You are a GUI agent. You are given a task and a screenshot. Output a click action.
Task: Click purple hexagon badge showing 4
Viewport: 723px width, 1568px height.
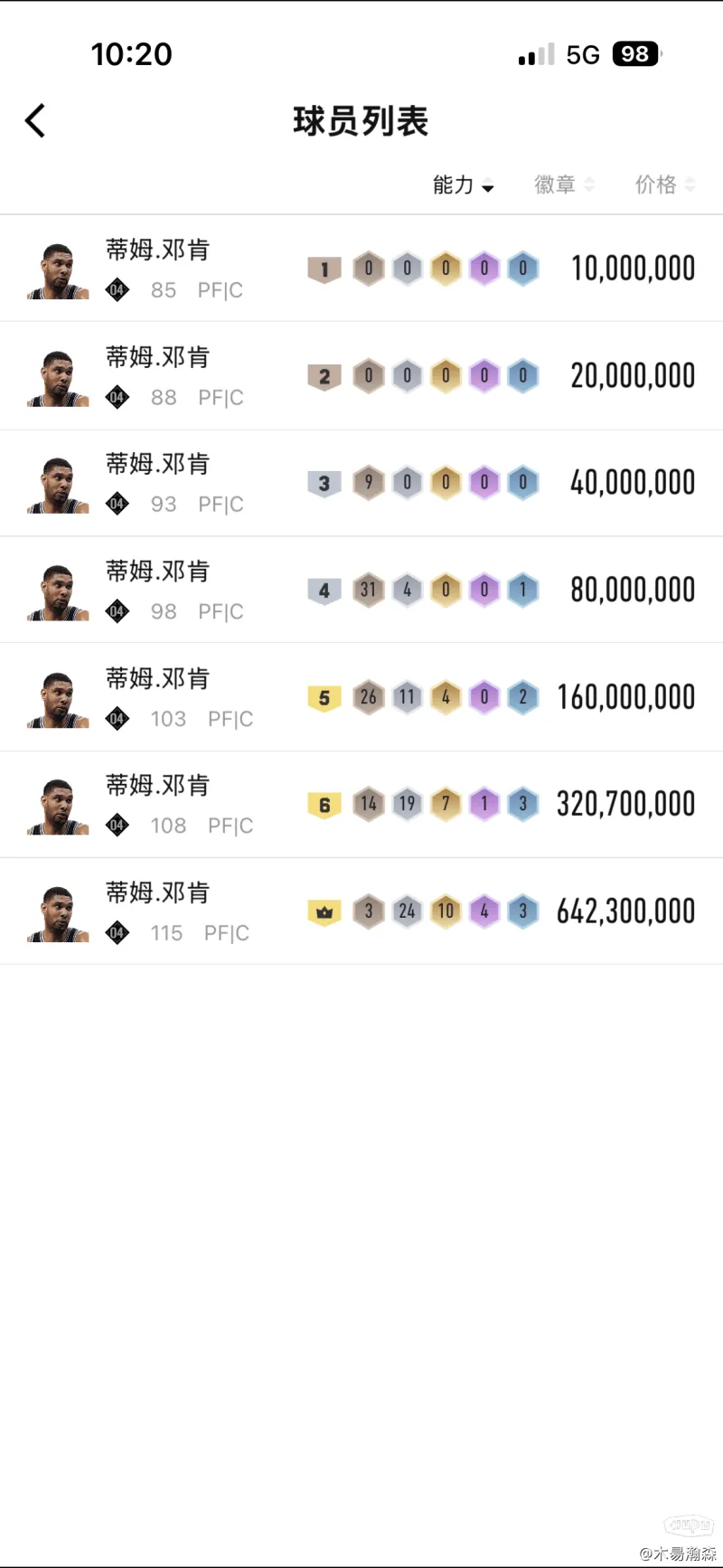pos(484,912)
